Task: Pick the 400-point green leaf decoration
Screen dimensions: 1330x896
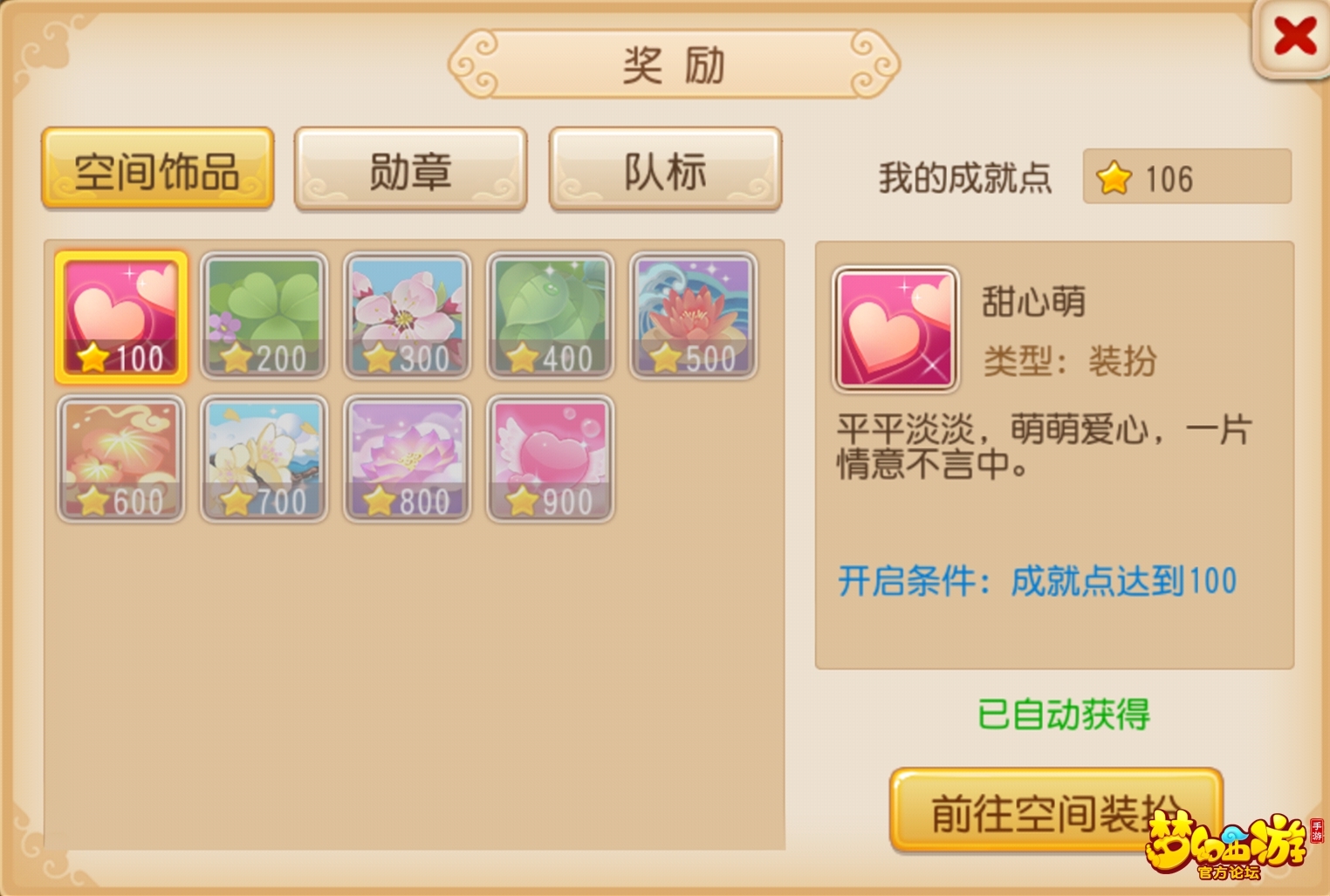Action: 551,316
